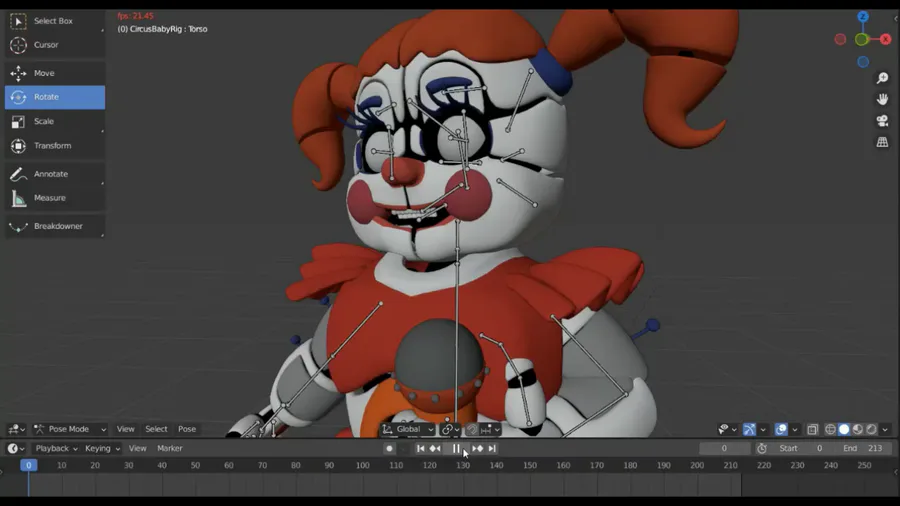This screenshot has width=900, height=506.
Task: Click the green Y axis gizmo ball
Action: (x=861, y=40)
